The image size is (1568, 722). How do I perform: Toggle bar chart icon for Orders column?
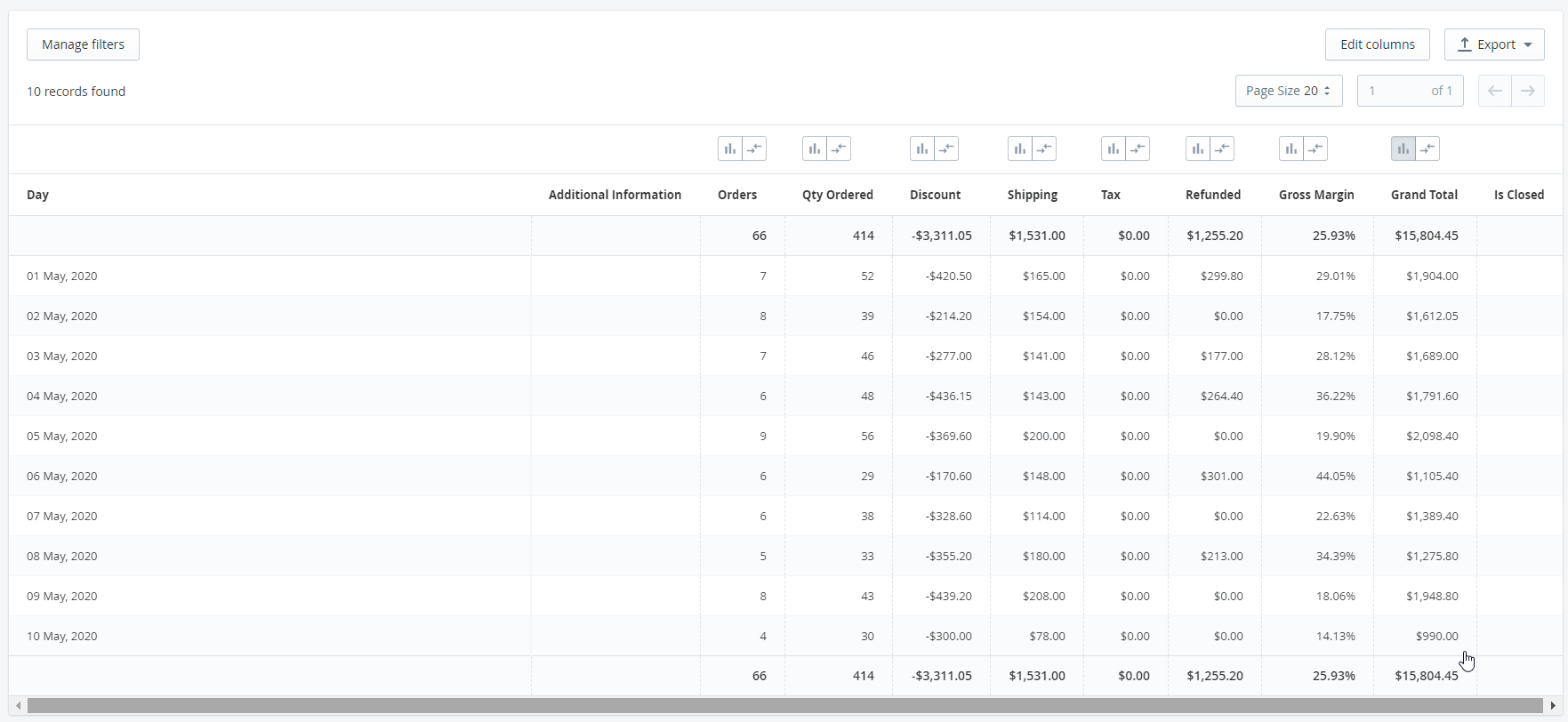tap(730, 149)
